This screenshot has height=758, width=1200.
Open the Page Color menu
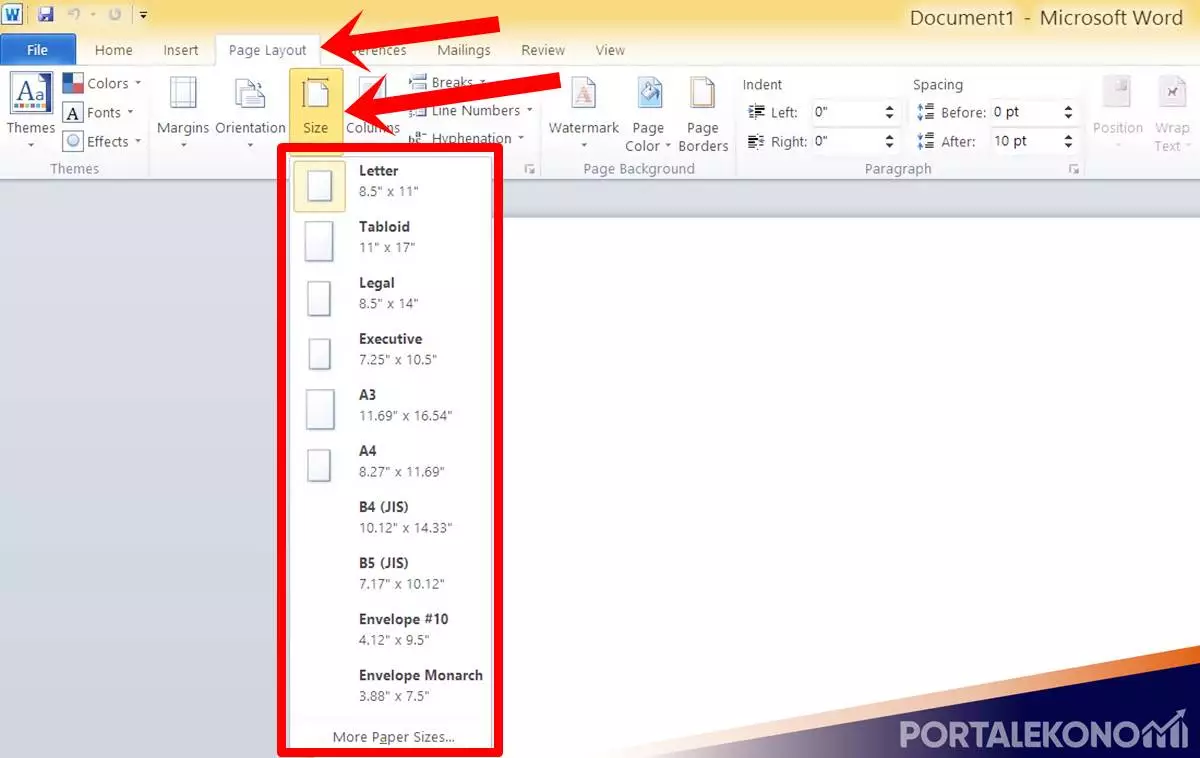tap(648, 114)
